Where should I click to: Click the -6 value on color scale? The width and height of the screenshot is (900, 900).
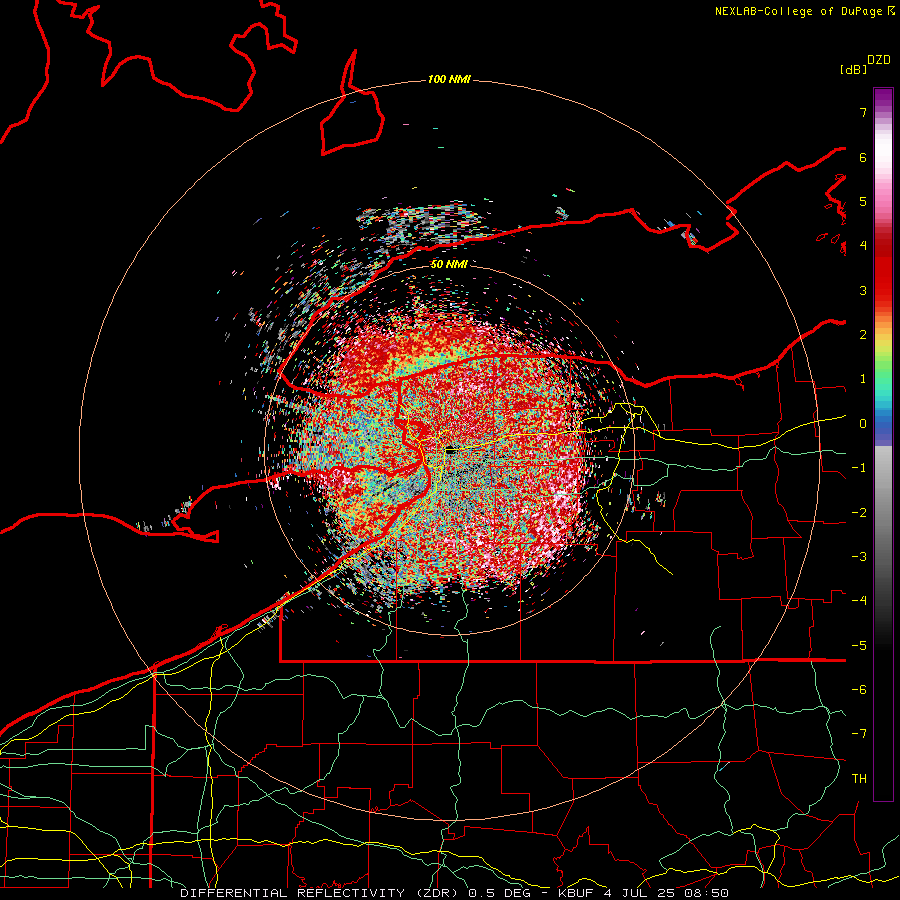click(x=859, y=690)
